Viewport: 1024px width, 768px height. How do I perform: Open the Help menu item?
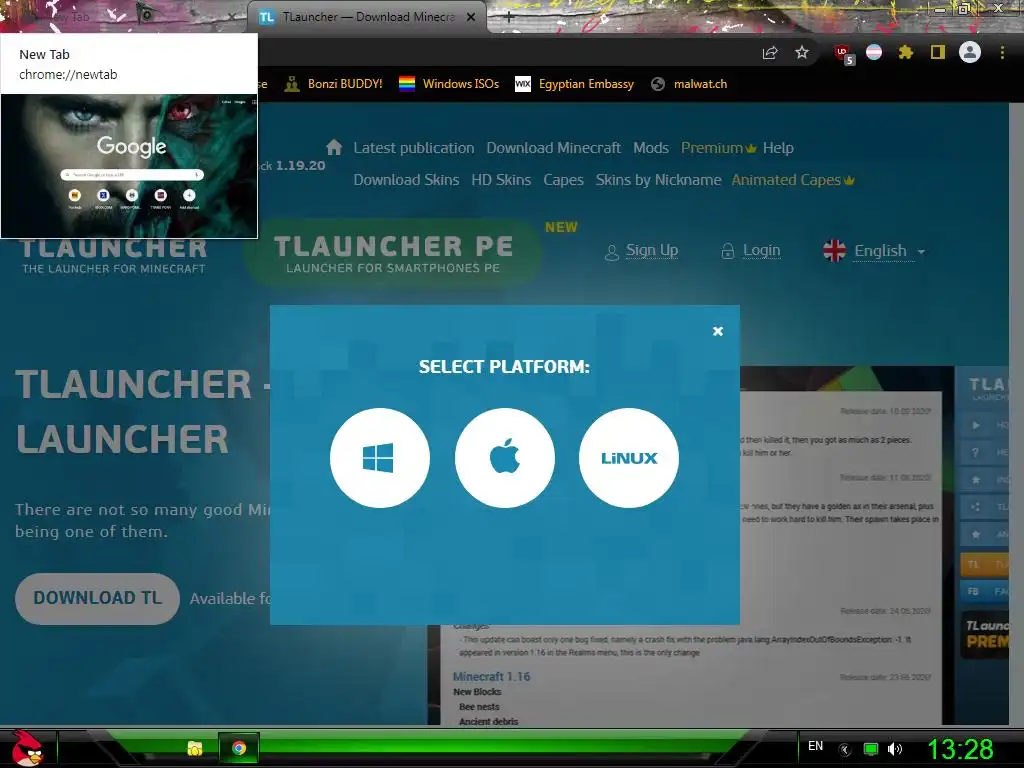[x=778, y=148]
